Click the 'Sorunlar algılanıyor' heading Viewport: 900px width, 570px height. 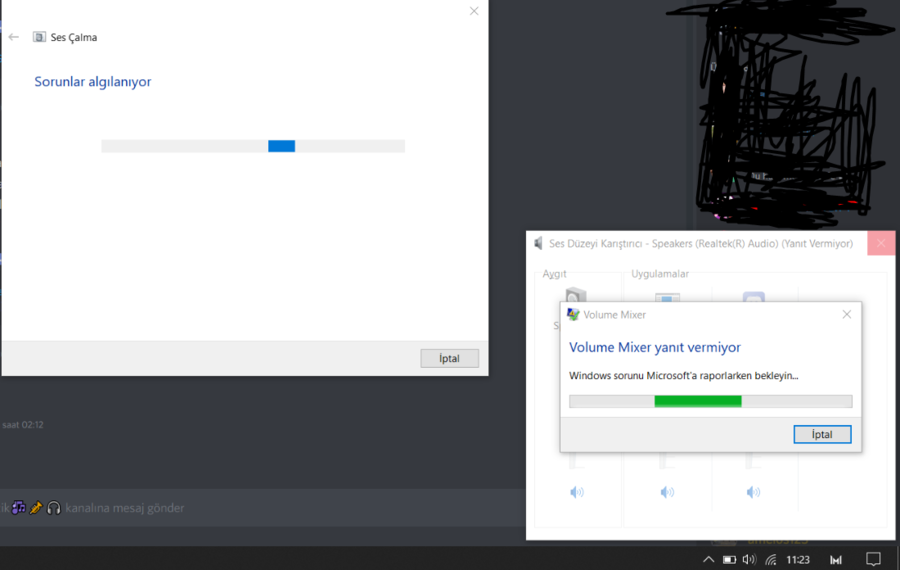point(92,82)
